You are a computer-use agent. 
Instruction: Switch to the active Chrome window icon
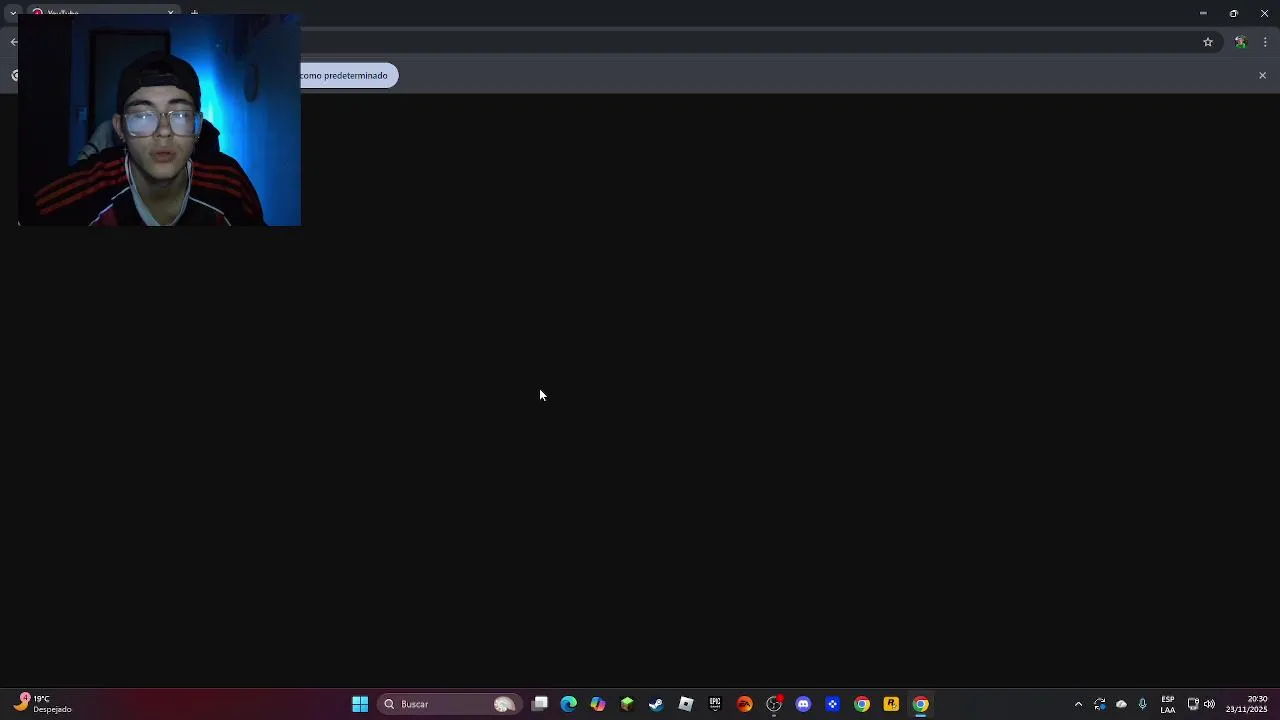pos(920,704)
